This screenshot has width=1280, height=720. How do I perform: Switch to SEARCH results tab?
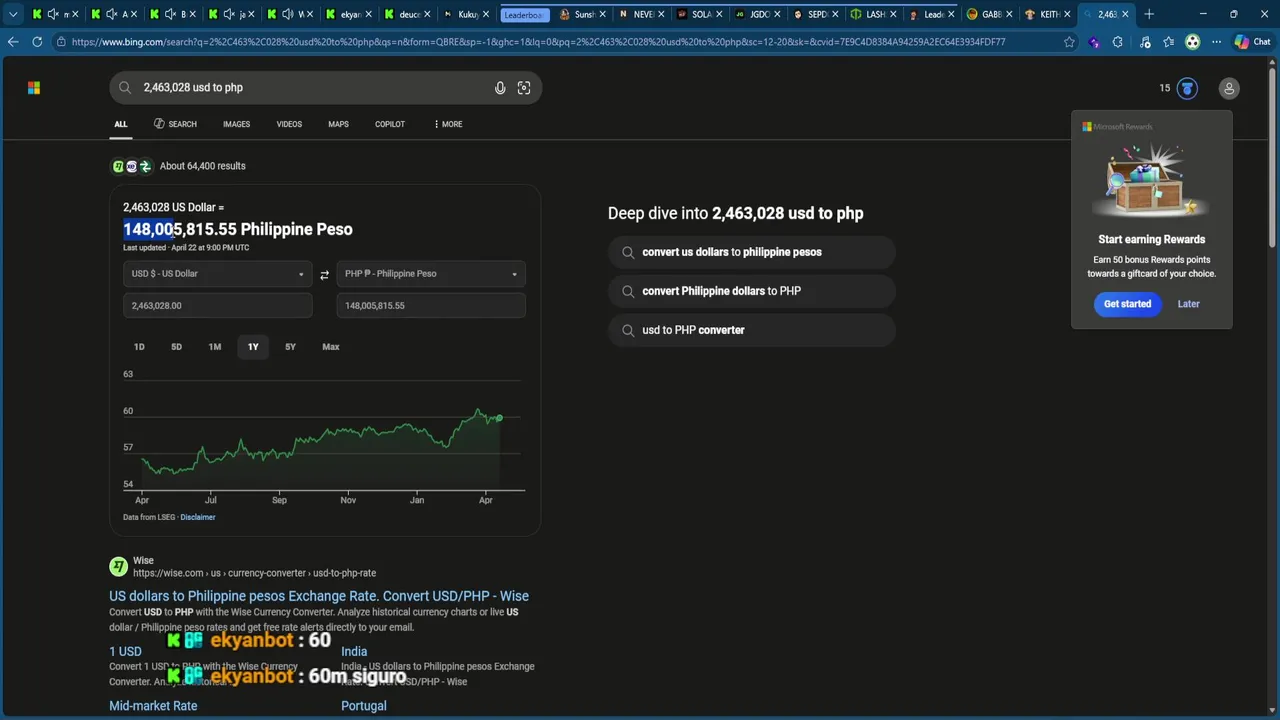pyautogui.click(x=175, y=124)
